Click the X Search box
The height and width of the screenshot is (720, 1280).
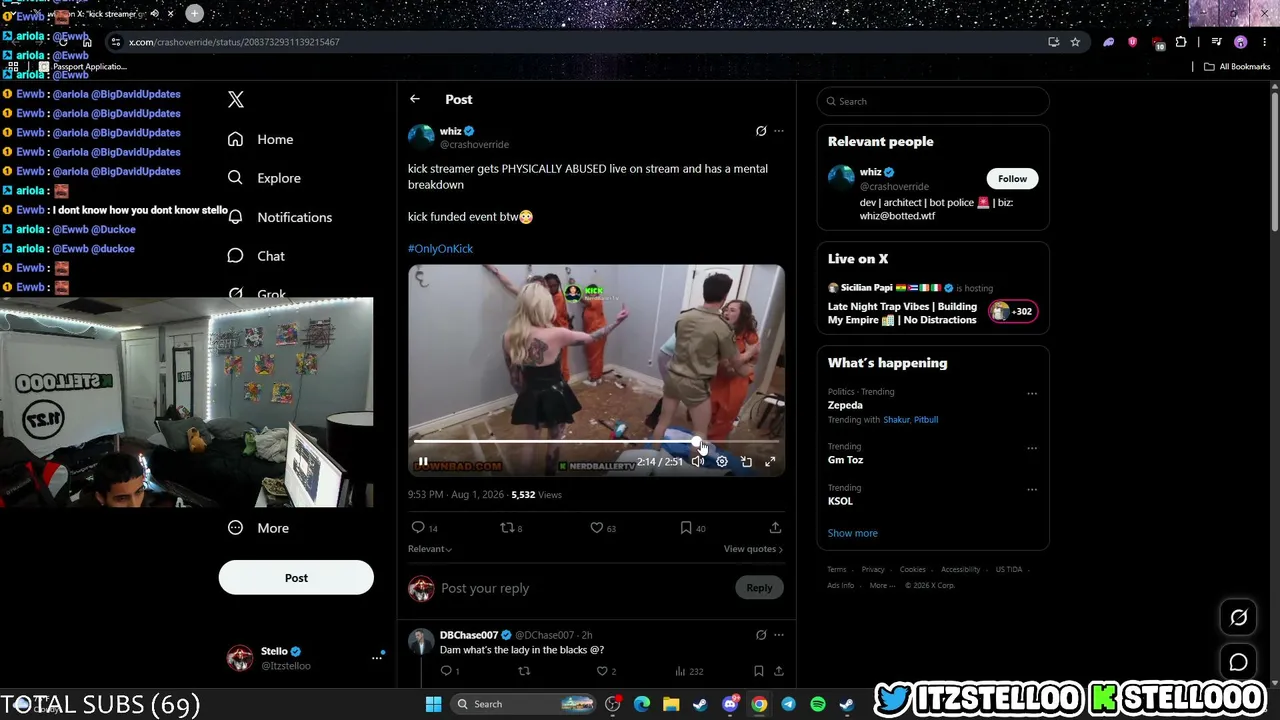[x=933, y=101]
